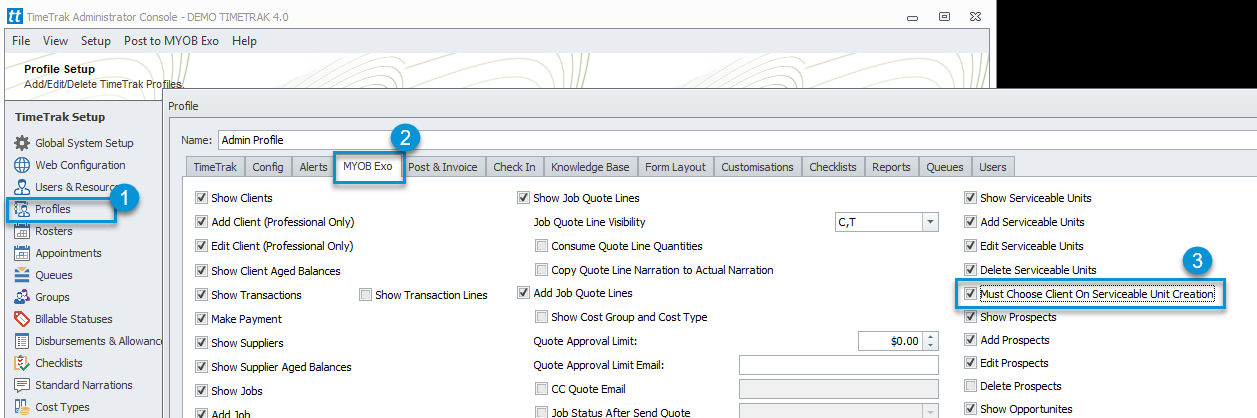This screenshot has height=418, width=1257.
Task: Switch to the Checklists tab
Action: (x=833, y=167)
